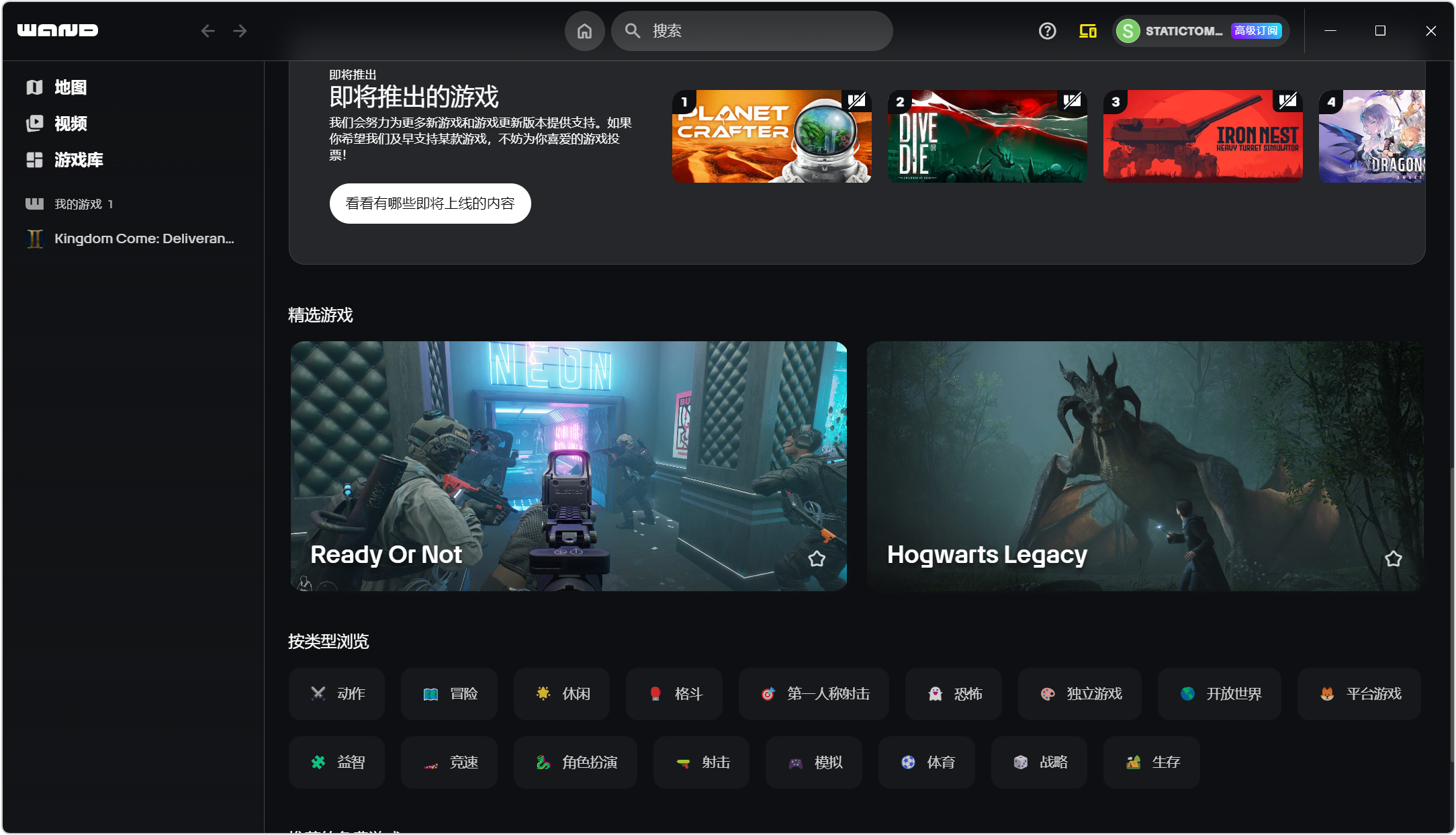Image resolution: width=1456 pixels, height=835 pixels.
Task: Close the WeMod window
Action: click(x=1431, y=31)
